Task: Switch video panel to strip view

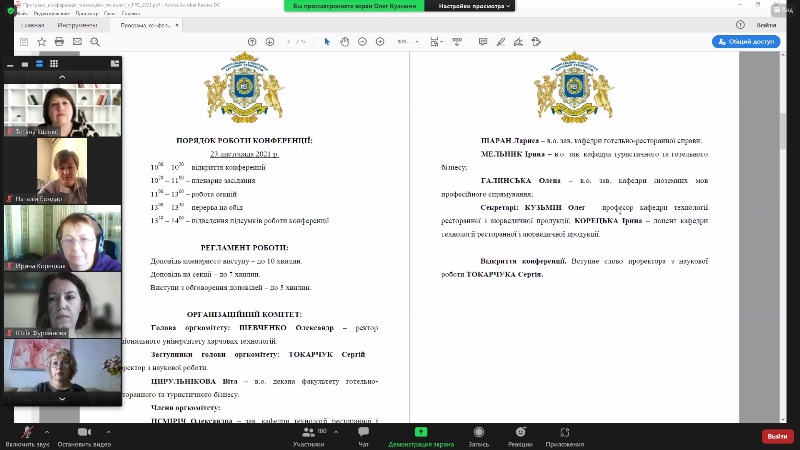Action: coord(39,64)
